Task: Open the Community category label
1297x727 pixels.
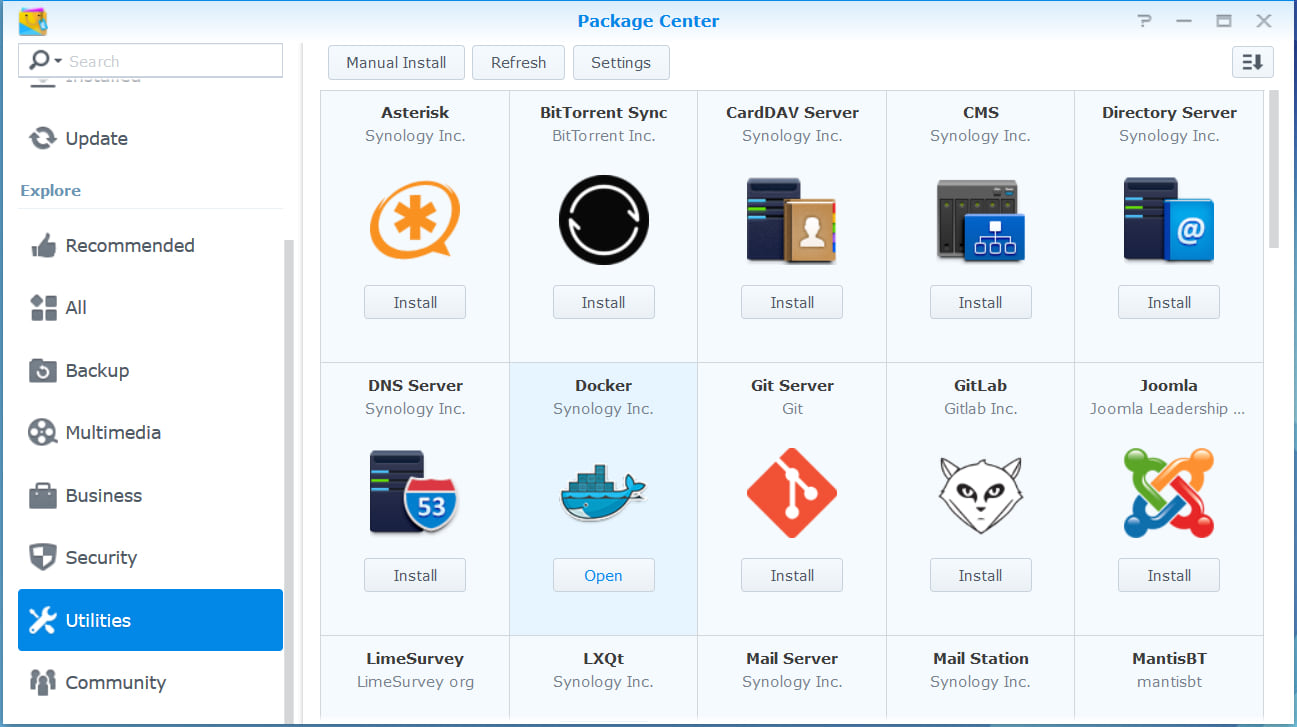Action: pyautogui.click(x=116, y=683)
